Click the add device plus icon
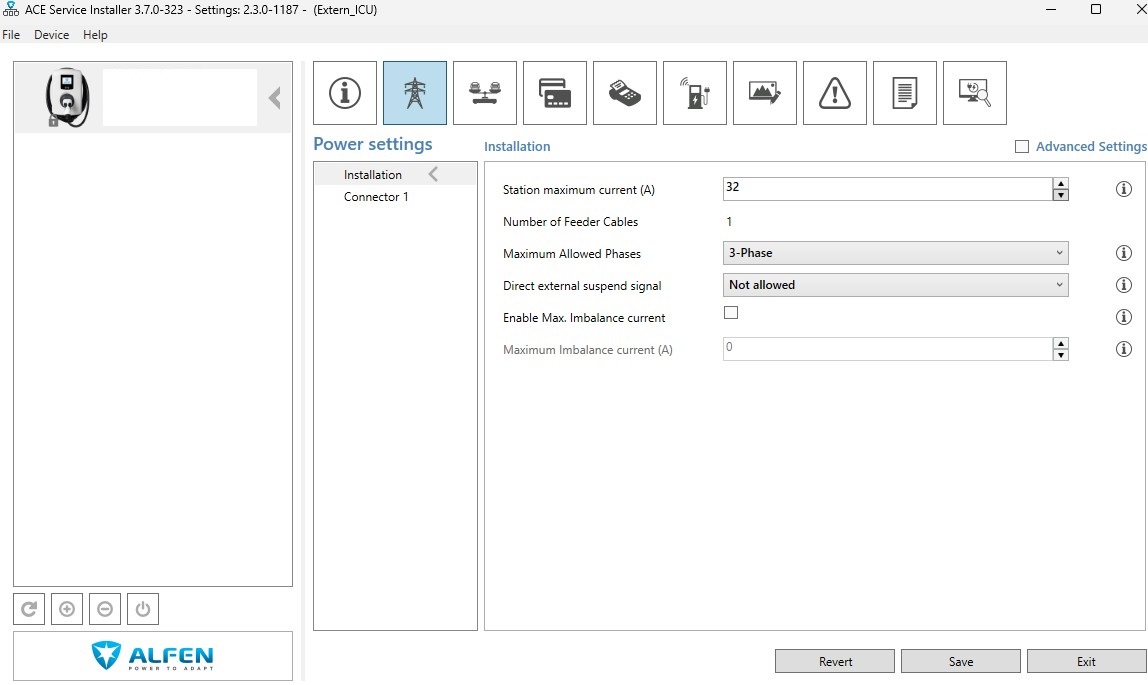Image resolution: width=1148 pixels, height=685 pixels. [67, 609]
